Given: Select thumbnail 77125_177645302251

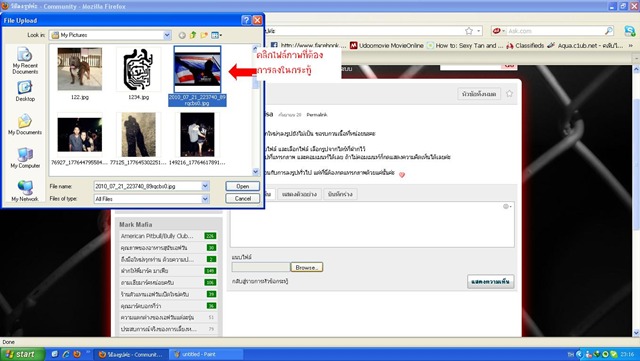Looking at the screenshot, I should tap(138, 135).
